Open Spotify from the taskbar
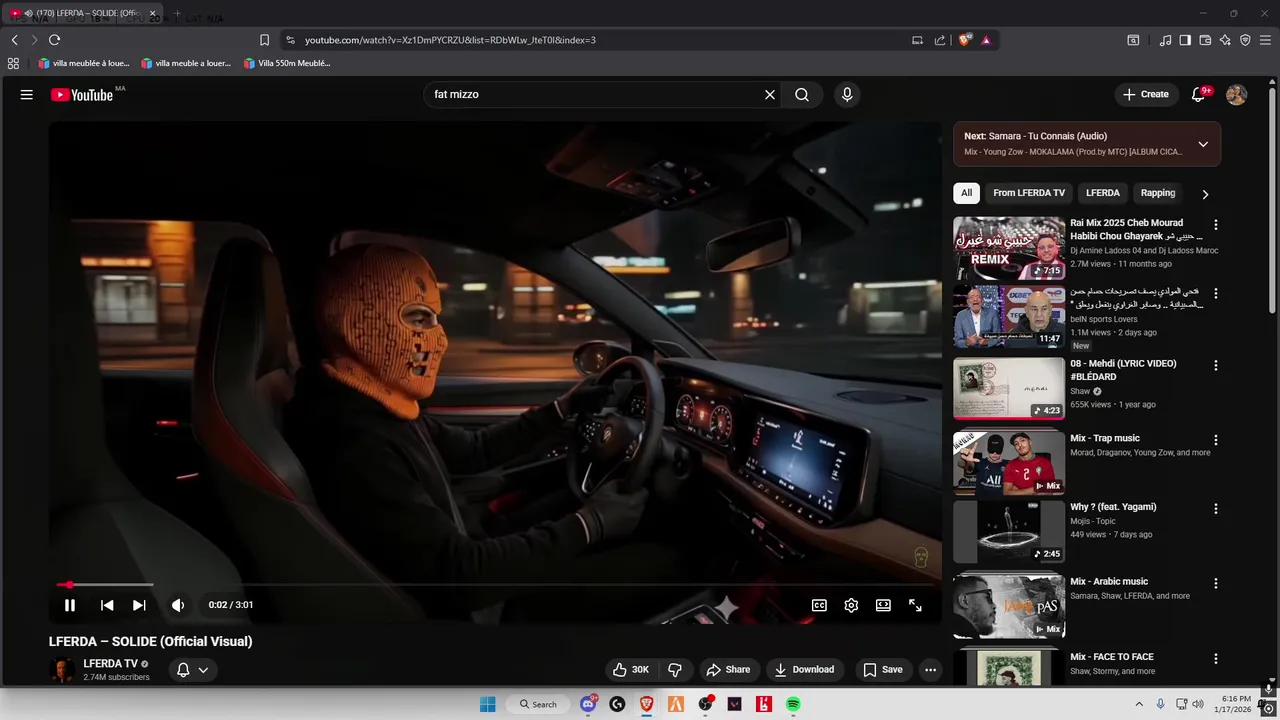 tap(793, 704)
